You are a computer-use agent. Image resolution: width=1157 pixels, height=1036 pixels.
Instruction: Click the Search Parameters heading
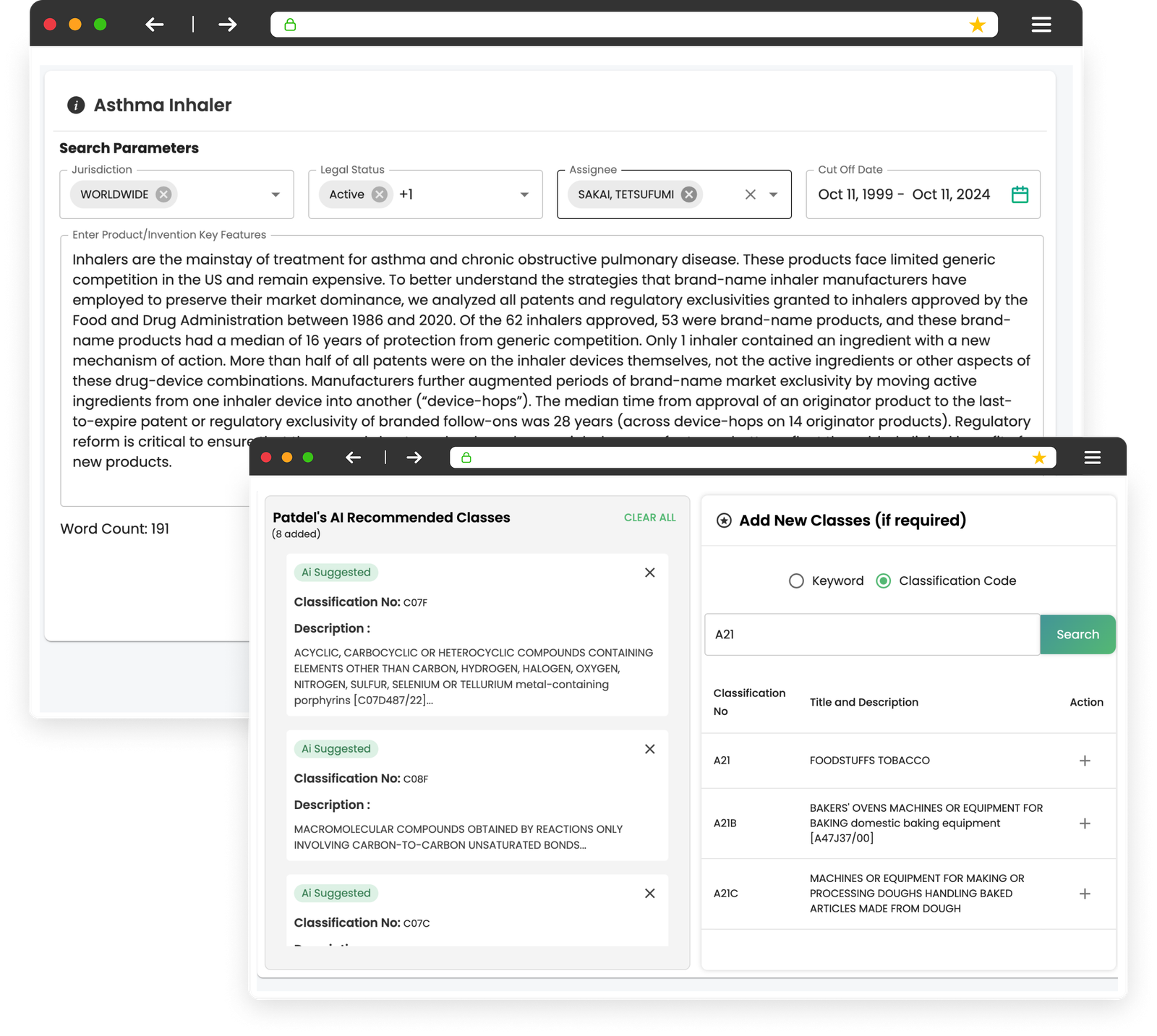click(x=129, y=148)
